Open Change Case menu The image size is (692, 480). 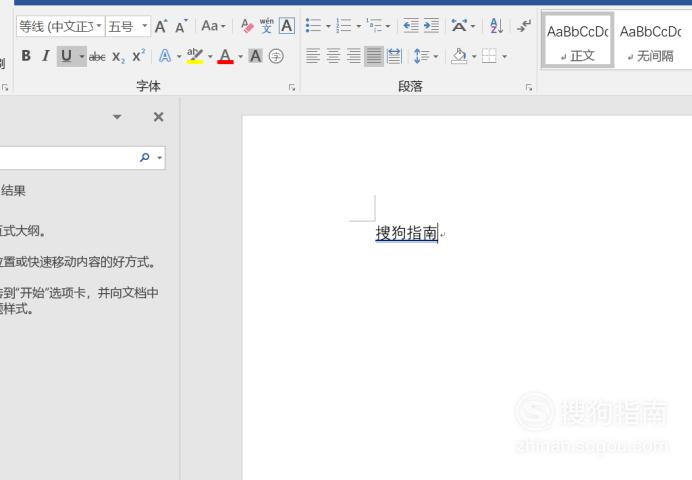click(213, 26)
